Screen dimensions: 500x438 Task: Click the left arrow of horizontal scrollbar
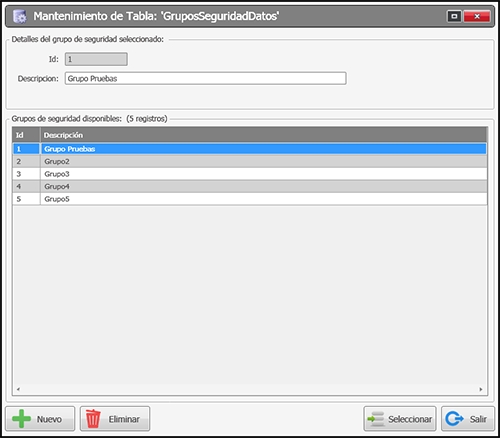[x=18, y=389]
